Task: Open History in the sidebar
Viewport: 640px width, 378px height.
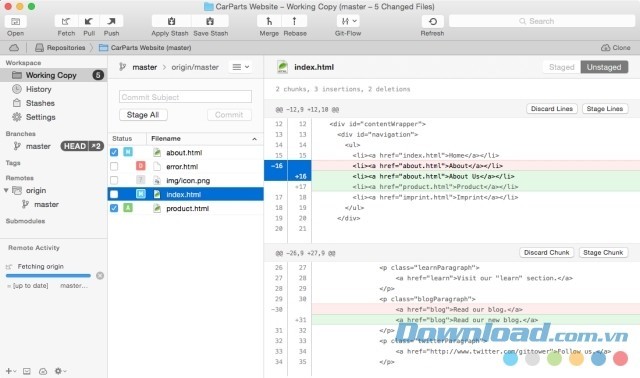Action: pos(39,89)
